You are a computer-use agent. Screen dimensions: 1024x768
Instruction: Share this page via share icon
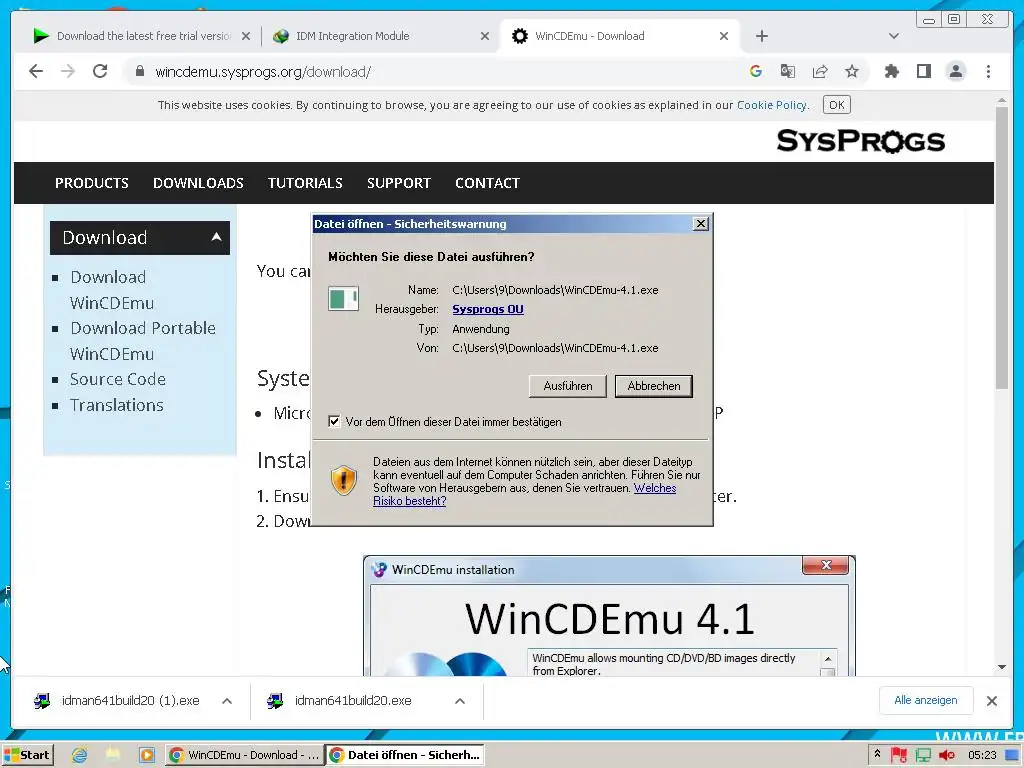(820, 71)
